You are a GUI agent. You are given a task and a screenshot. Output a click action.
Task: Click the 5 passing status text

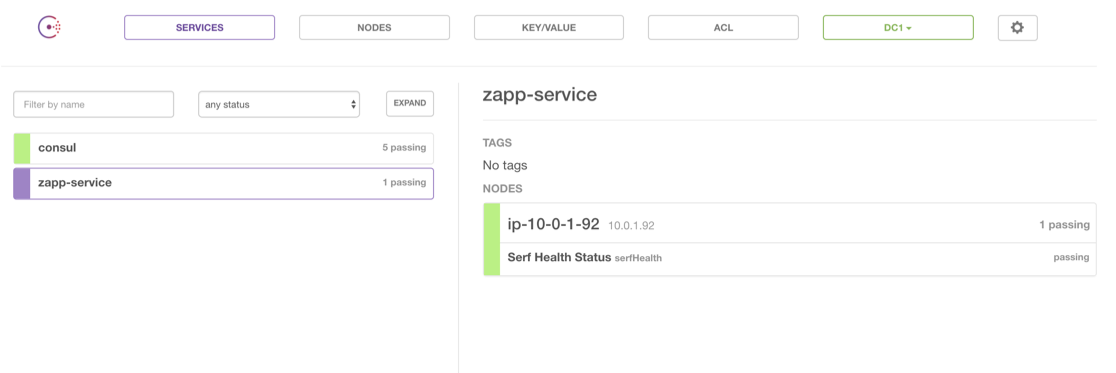click(x=404, y=148)
